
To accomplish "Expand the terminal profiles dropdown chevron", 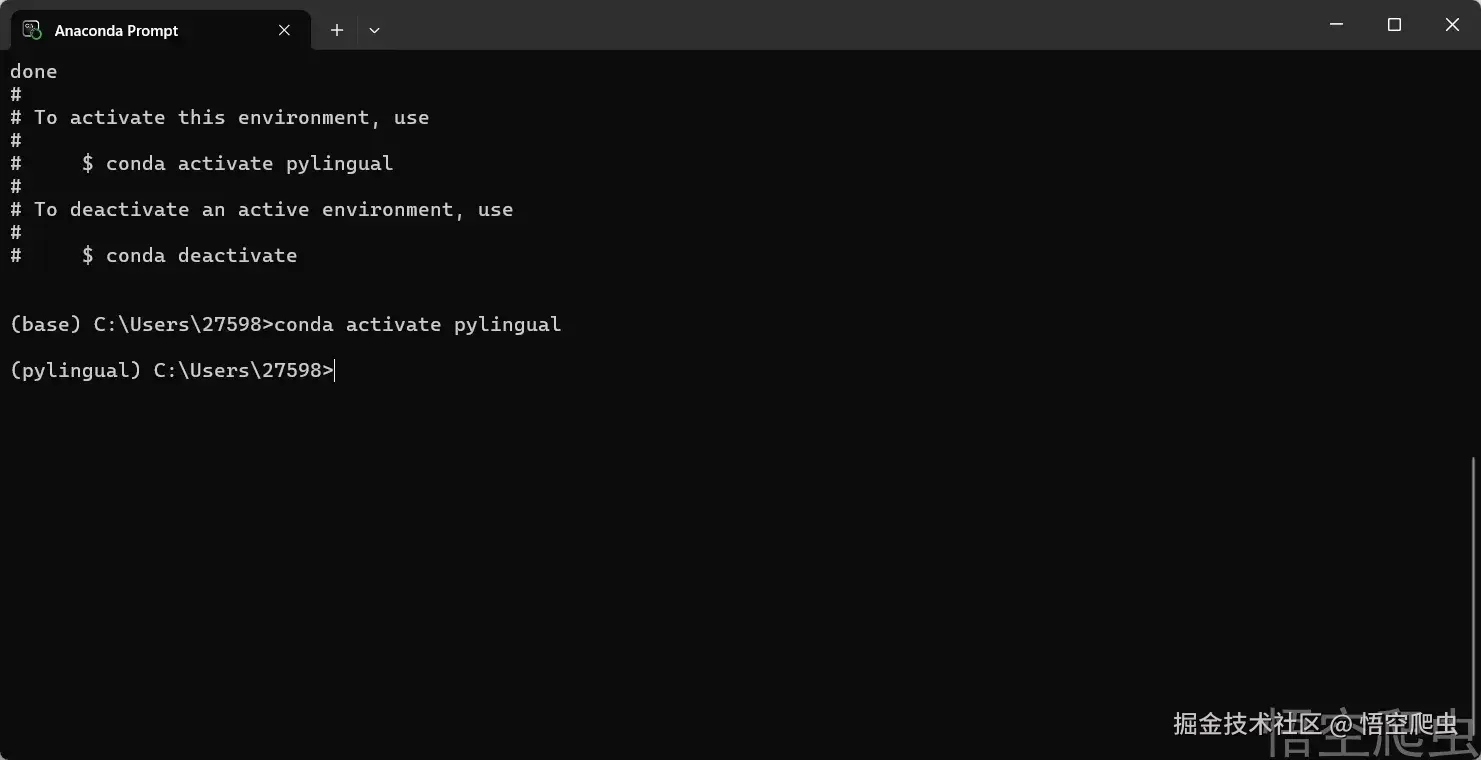I will [374, 30].
